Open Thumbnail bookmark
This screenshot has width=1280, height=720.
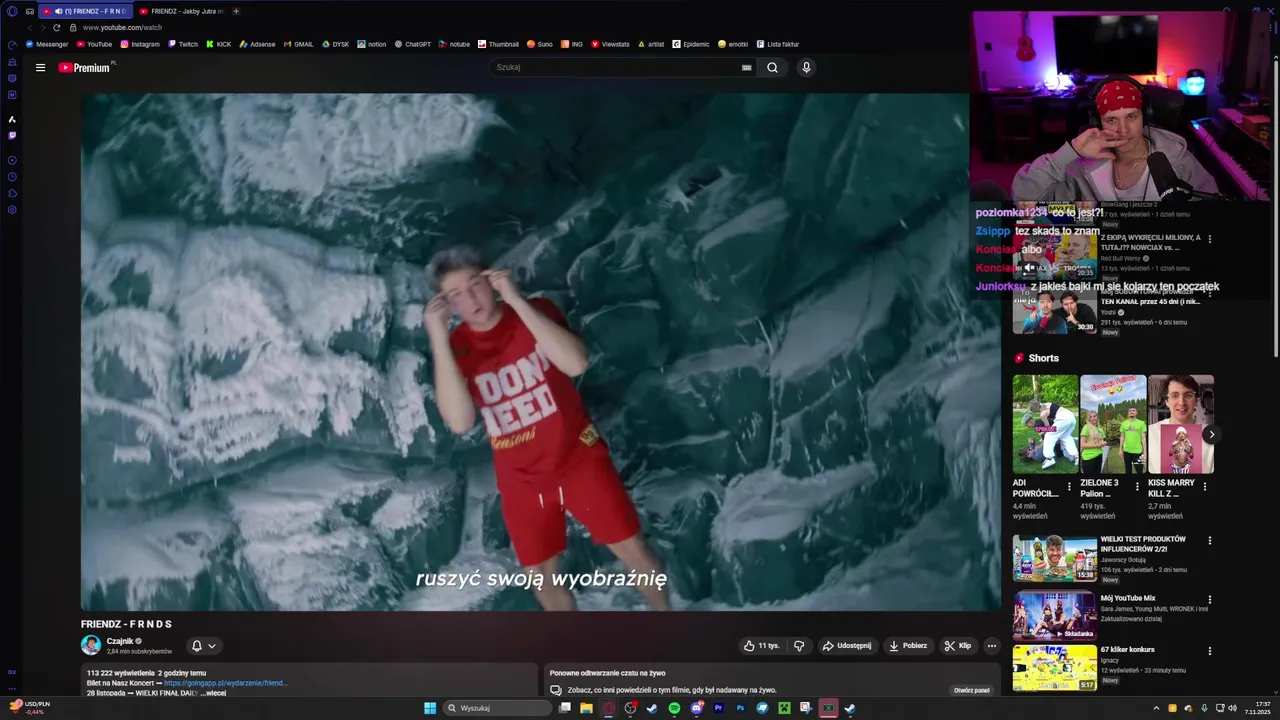pos(499,44)
